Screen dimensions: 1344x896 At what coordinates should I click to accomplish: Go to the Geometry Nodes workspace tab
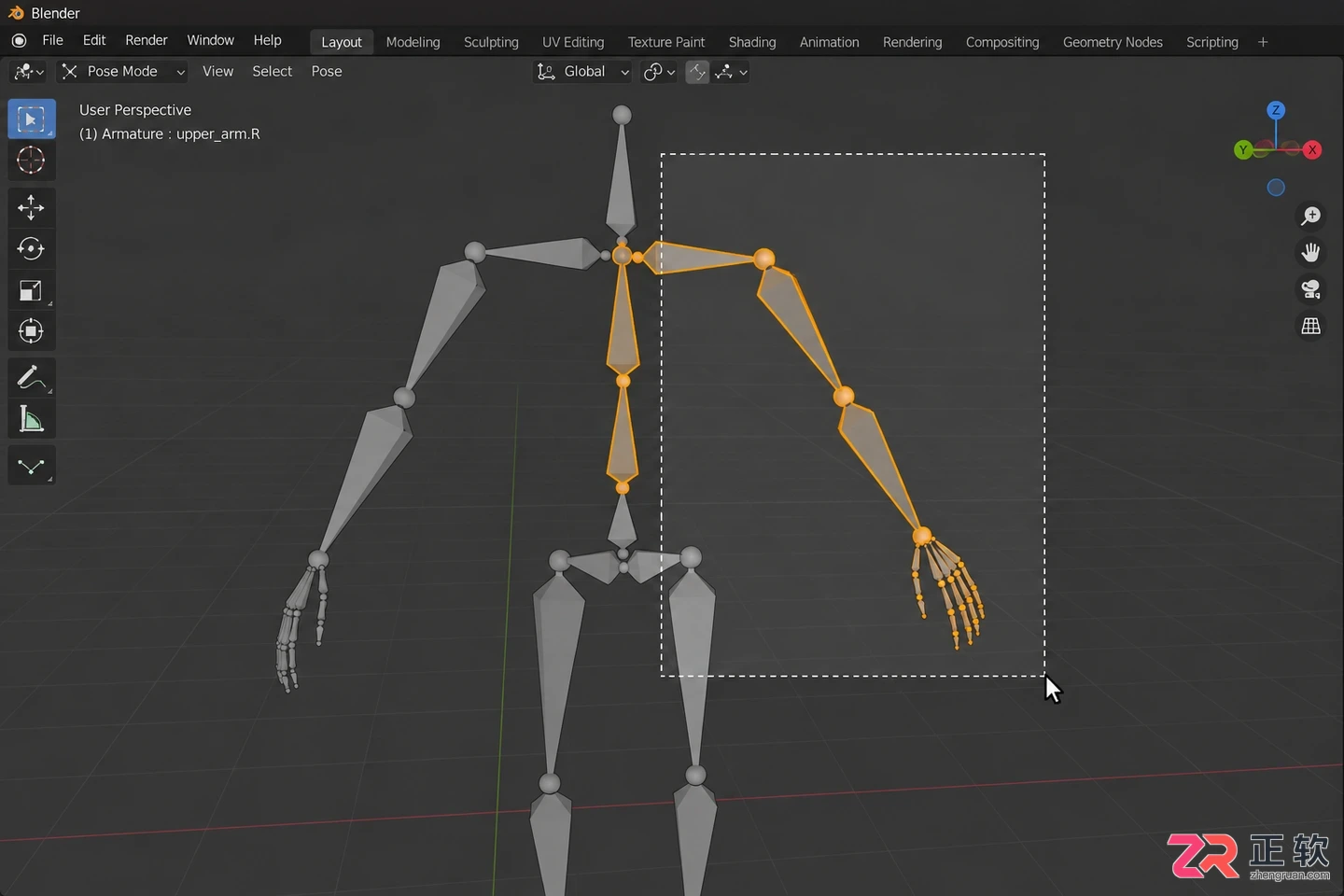pos(1113,42)
